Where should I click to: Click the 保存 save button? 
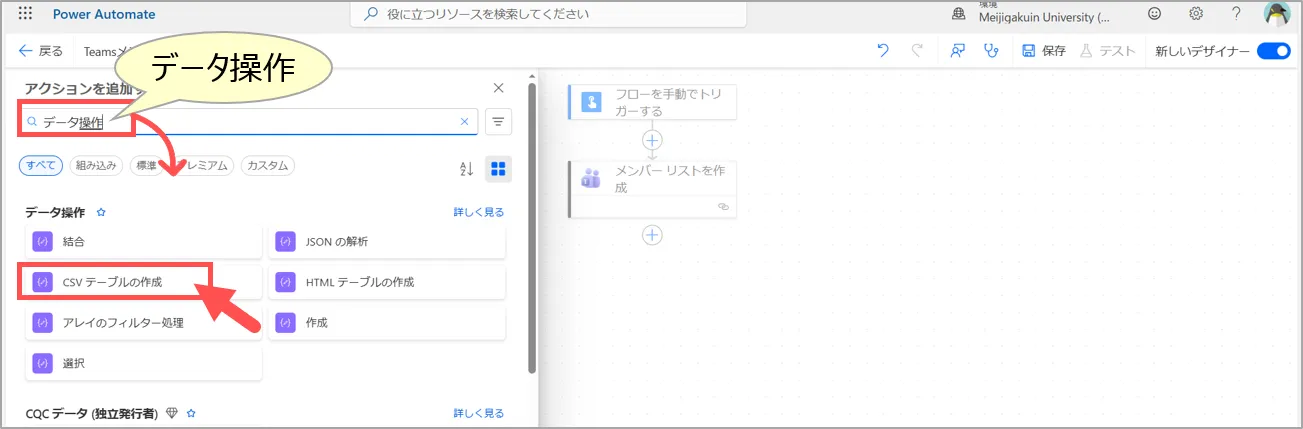(1044, 51)
